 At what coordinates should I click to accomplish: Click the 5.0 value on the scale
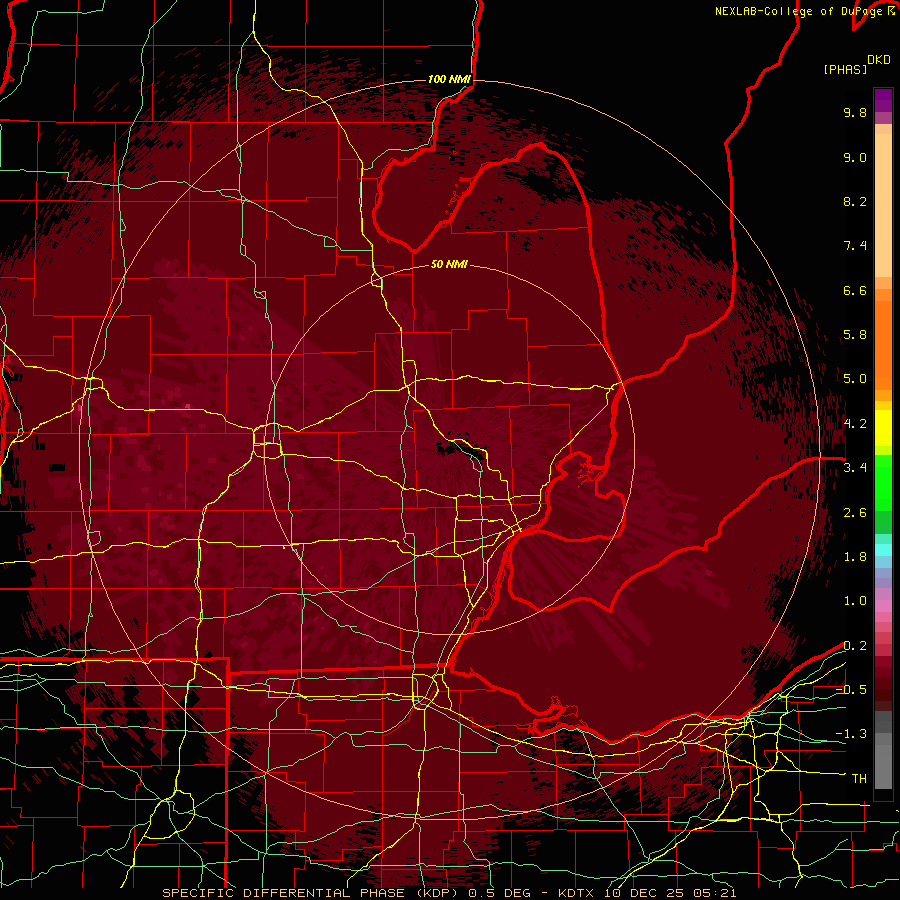[x=855, y=379]
